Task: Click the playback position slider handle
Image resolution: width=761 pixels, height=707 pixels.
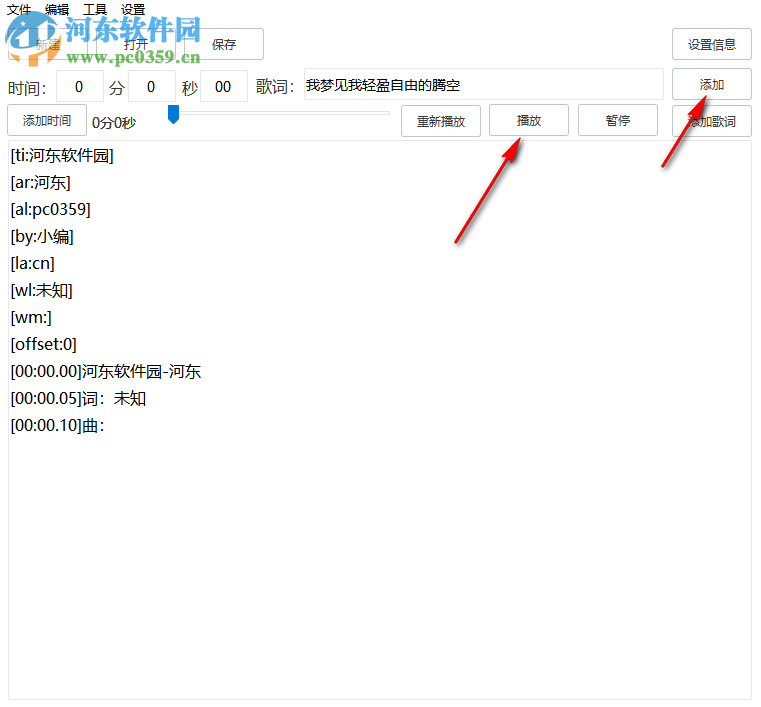Action: 173,115
